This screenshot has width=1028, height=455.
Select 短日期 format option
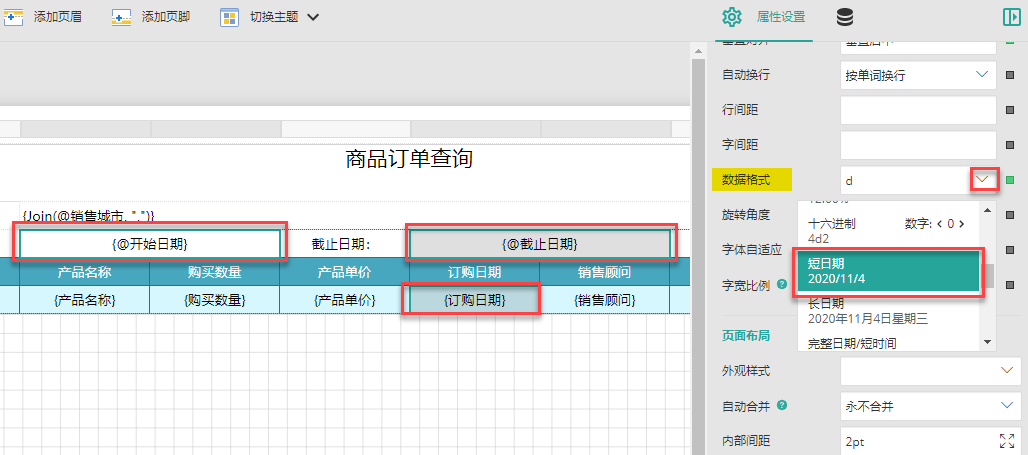click(x=888, y=272)
